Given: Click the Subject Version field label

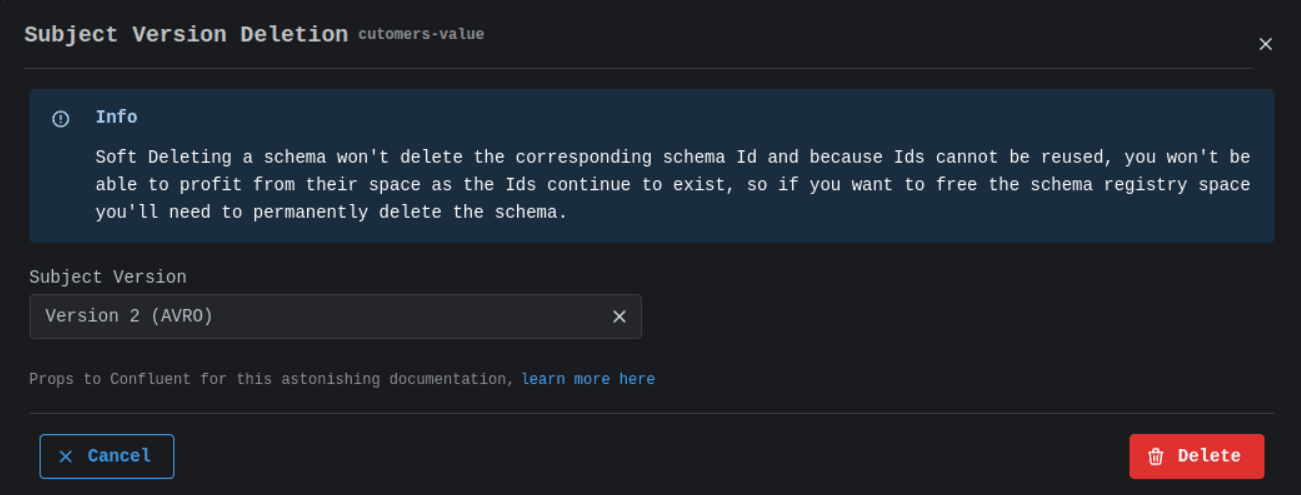Looking at the screenshot, I should (108, 277).
